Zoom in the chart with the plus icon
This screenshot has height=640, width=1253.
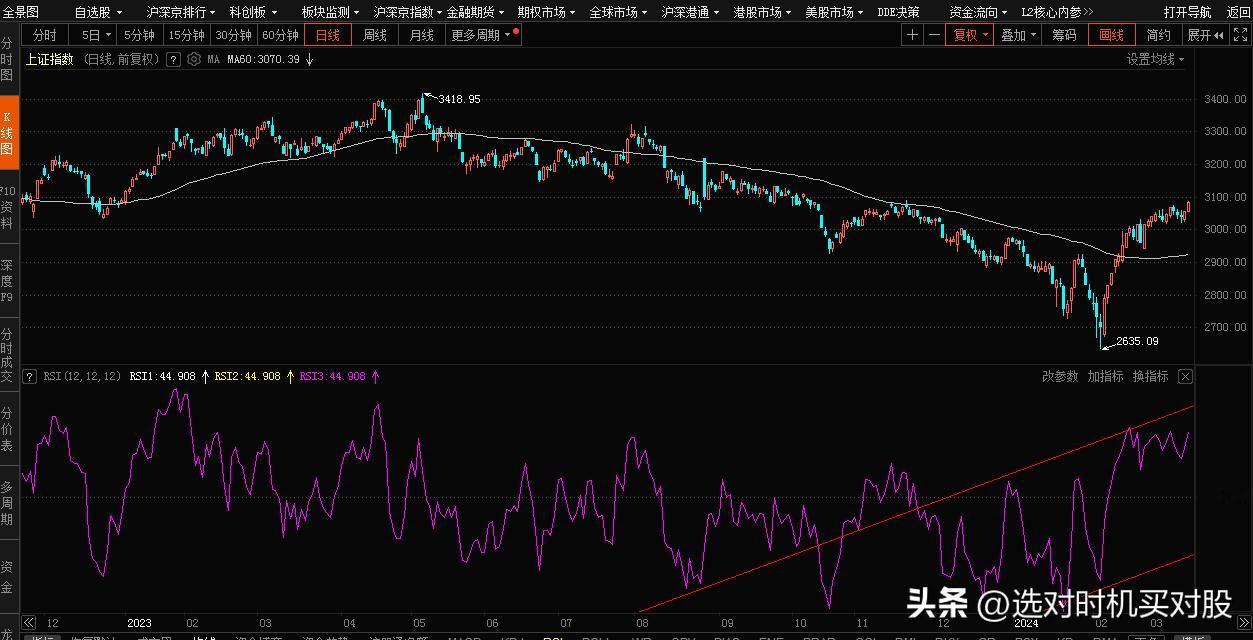coord(912,35)
